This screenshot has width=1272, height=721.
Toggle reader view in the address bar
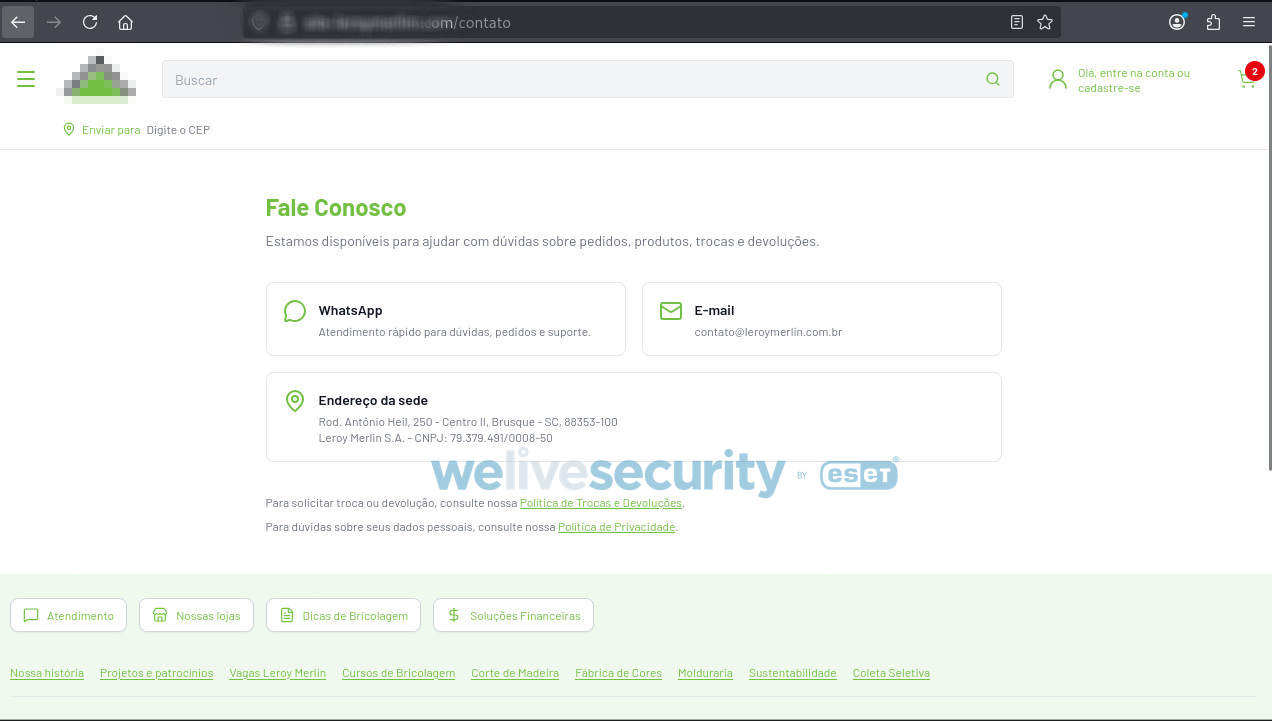[x=1017, y=22]
